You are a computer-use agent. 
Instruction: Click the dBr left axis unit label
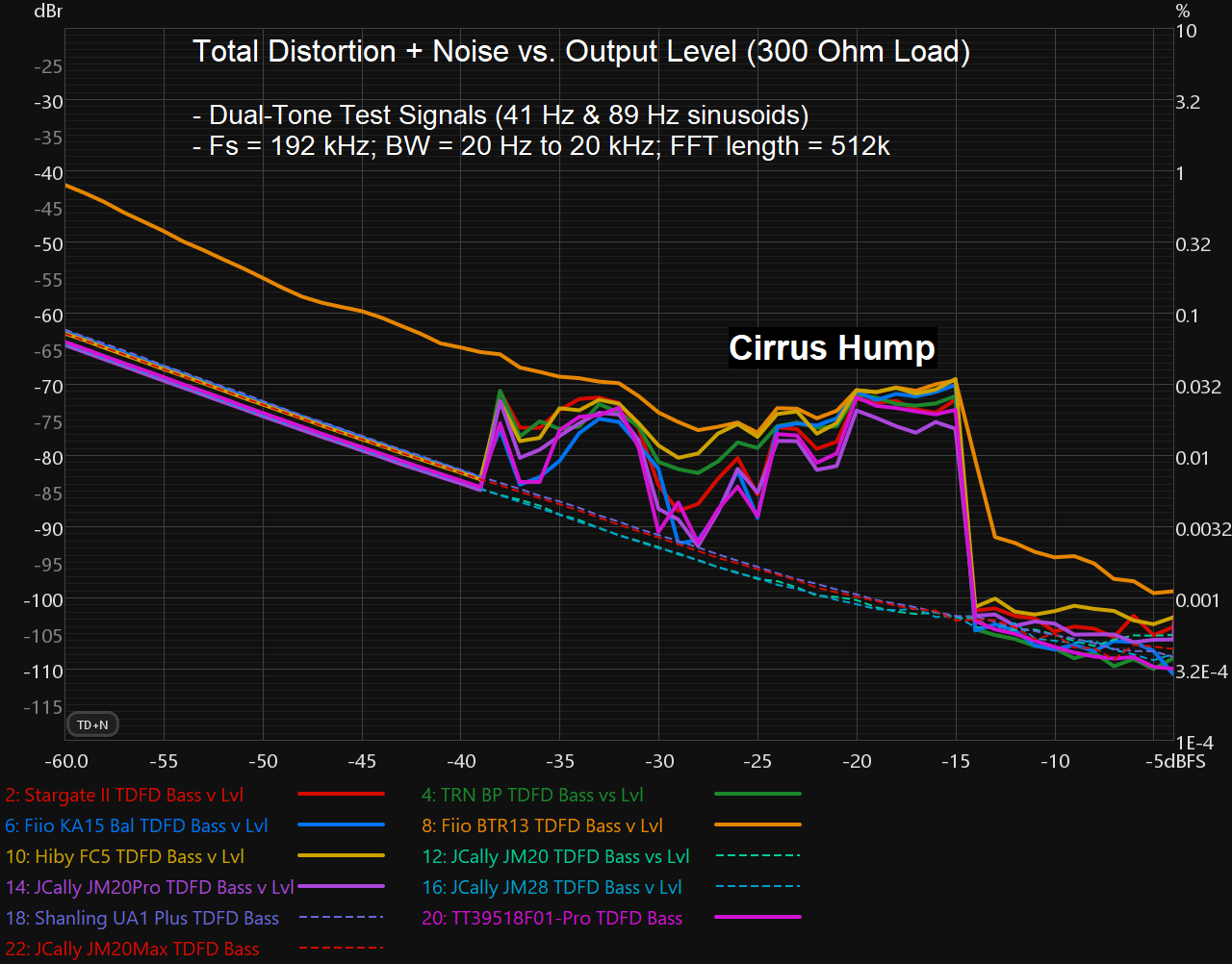tap(46, 12)
